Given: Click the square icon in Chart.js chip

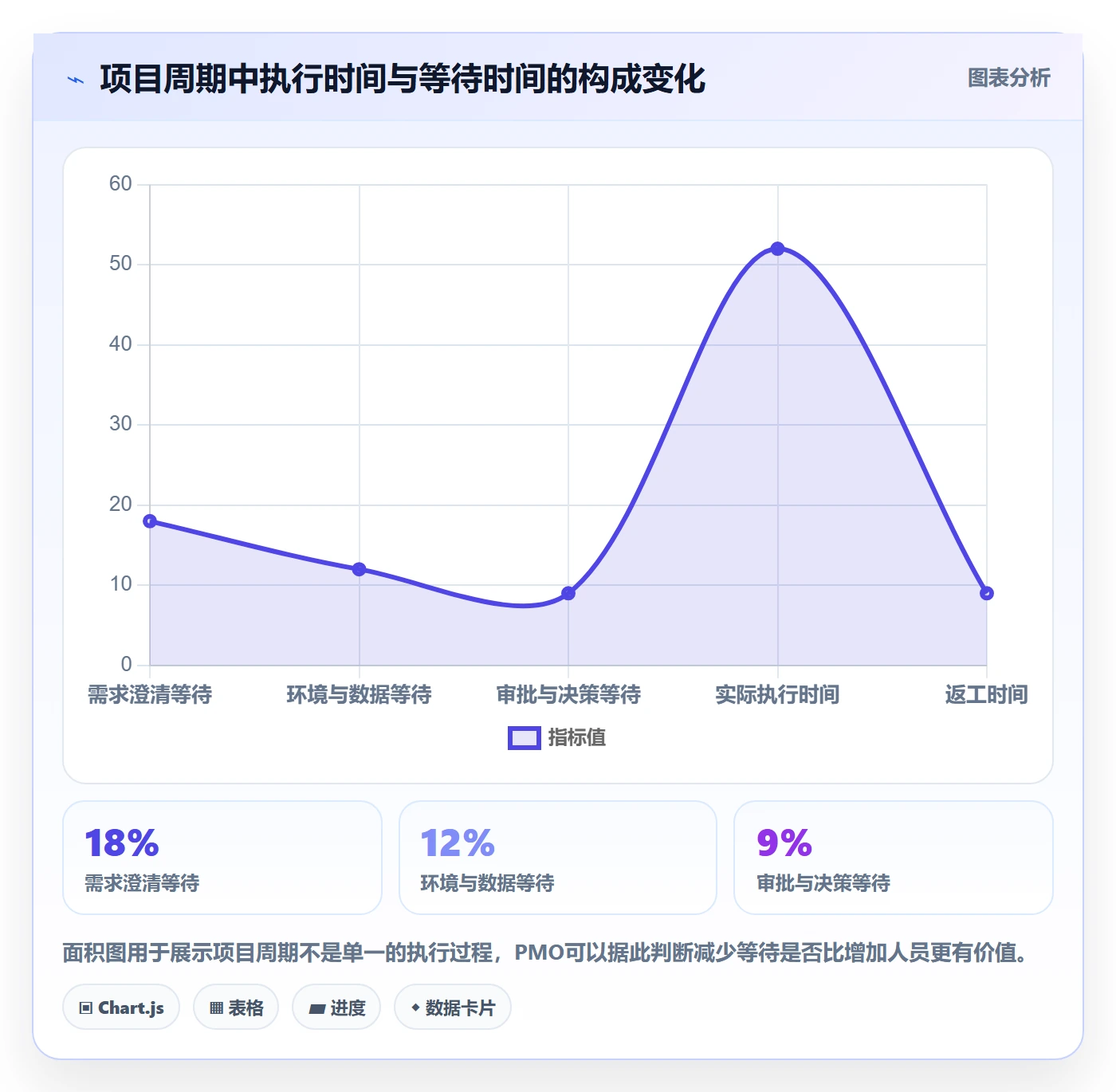Looking at the screenshot, I should pyautogui.click(x=86, y=1008).
